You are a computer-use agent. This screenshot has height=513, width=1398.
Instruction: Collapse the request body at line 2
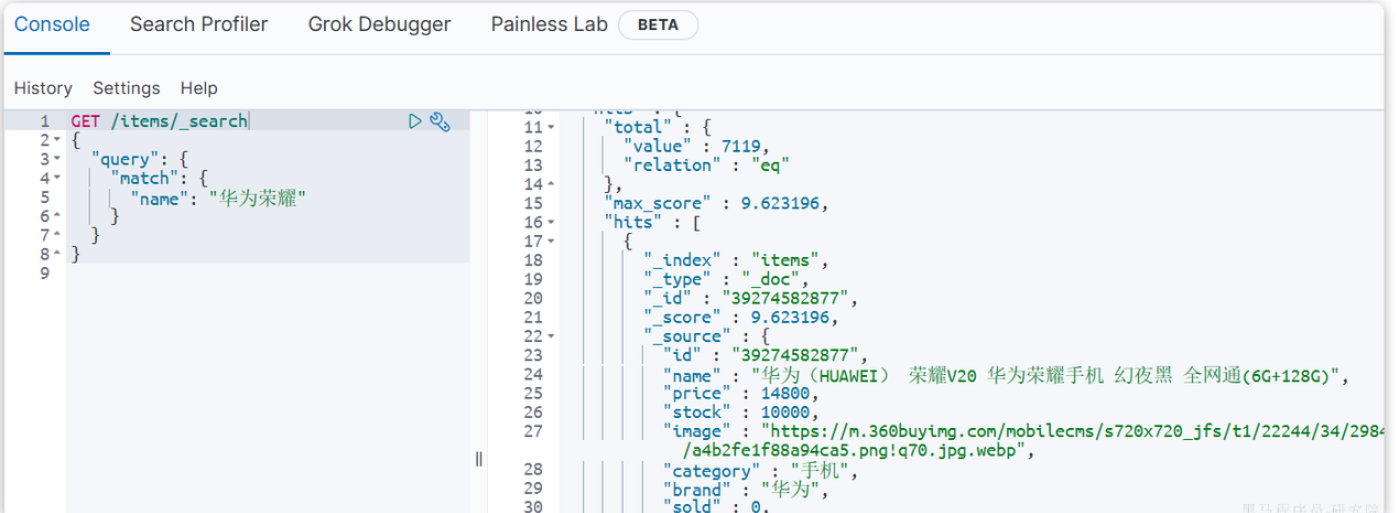pos(57,141)
